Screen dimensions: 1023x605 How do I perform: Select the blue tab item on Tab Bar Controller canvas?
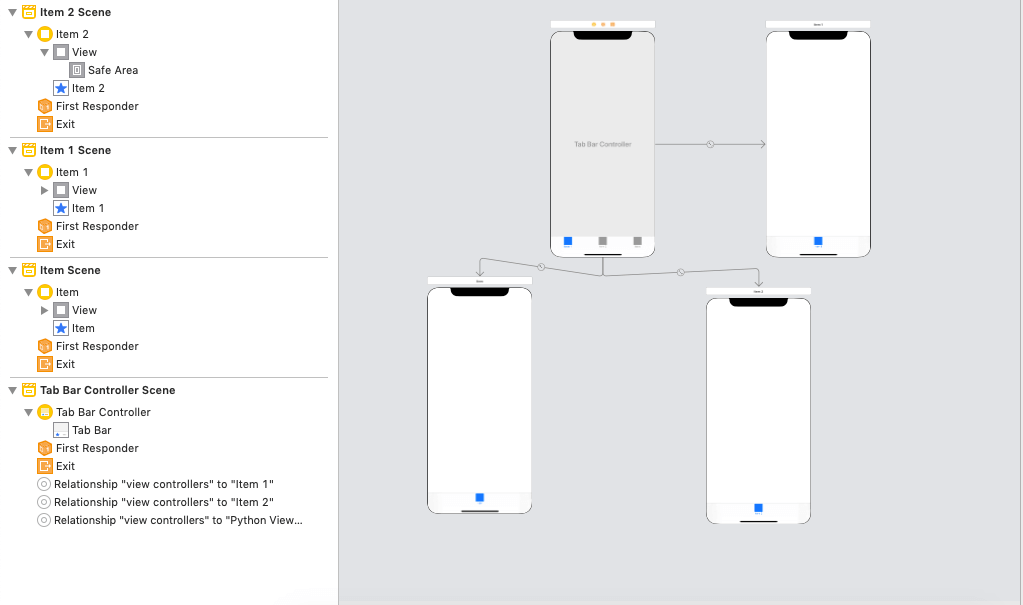pyautogui.click(x=568, y=240)
